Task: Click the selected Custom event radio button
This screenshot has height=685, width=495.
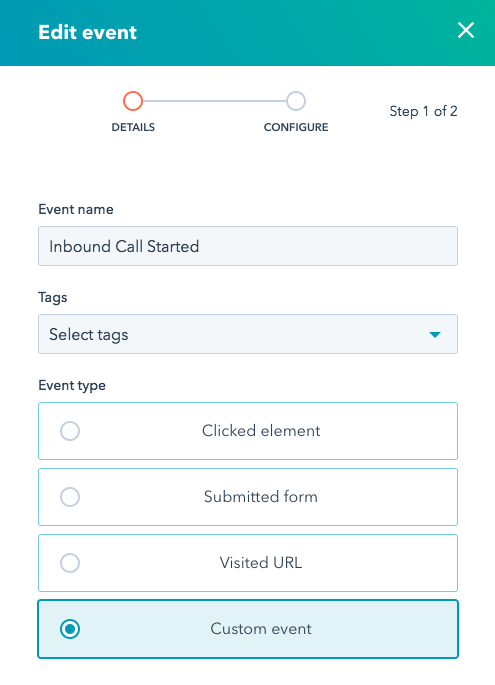Action: [x=70, y=629]
